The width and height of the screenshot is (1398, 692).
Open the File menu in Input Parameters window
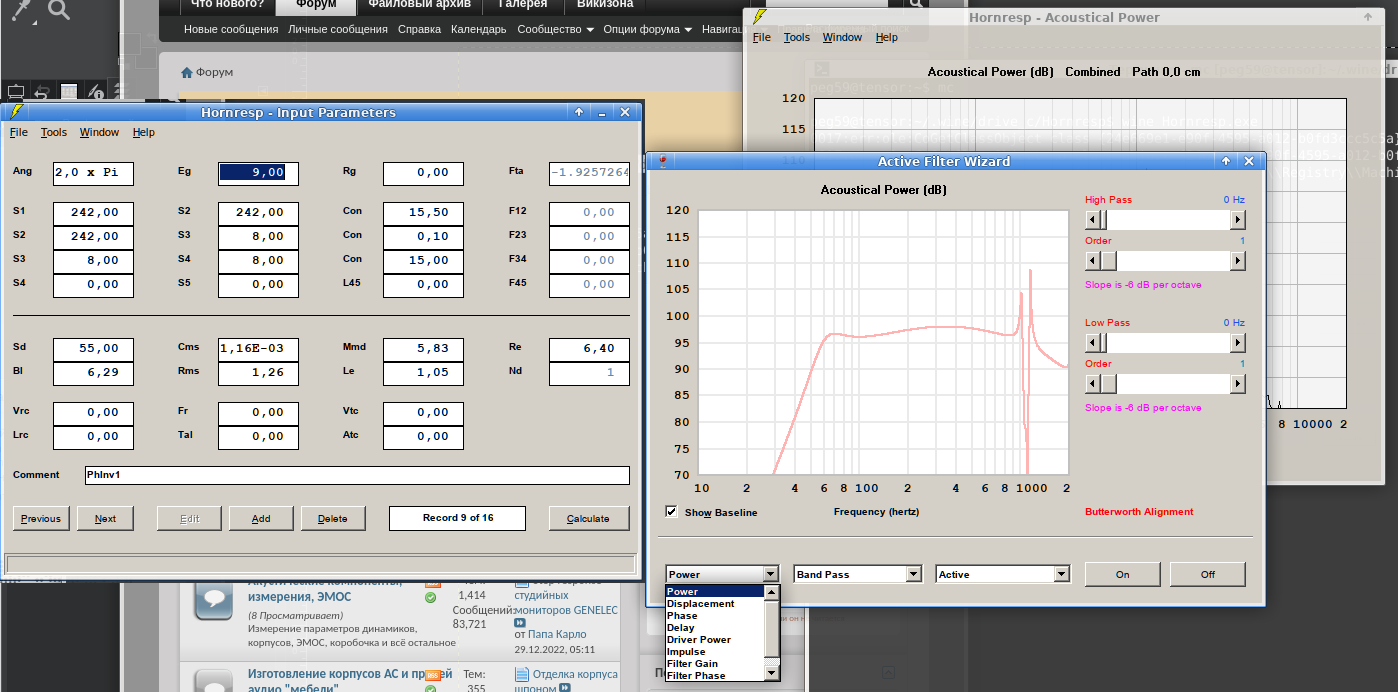(x=19, y=132)
